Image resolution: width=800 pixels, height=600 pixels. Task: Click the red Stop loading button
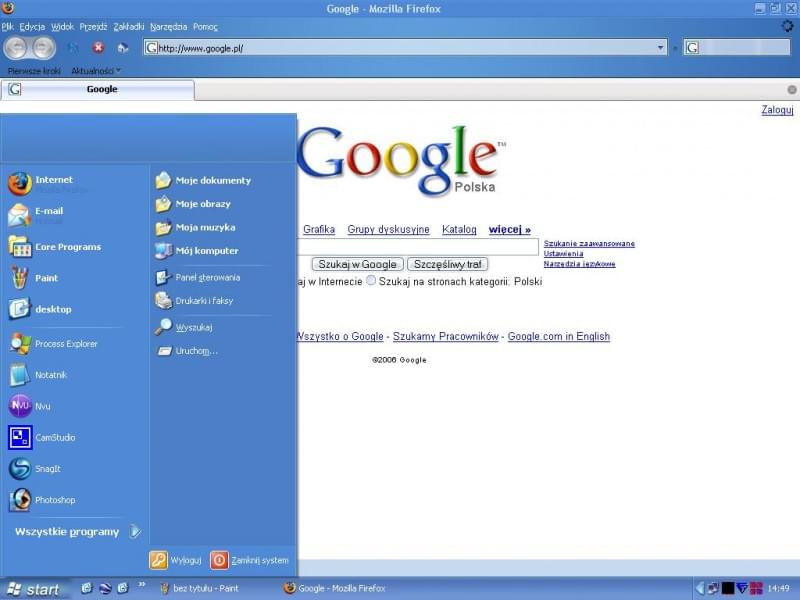98,47
